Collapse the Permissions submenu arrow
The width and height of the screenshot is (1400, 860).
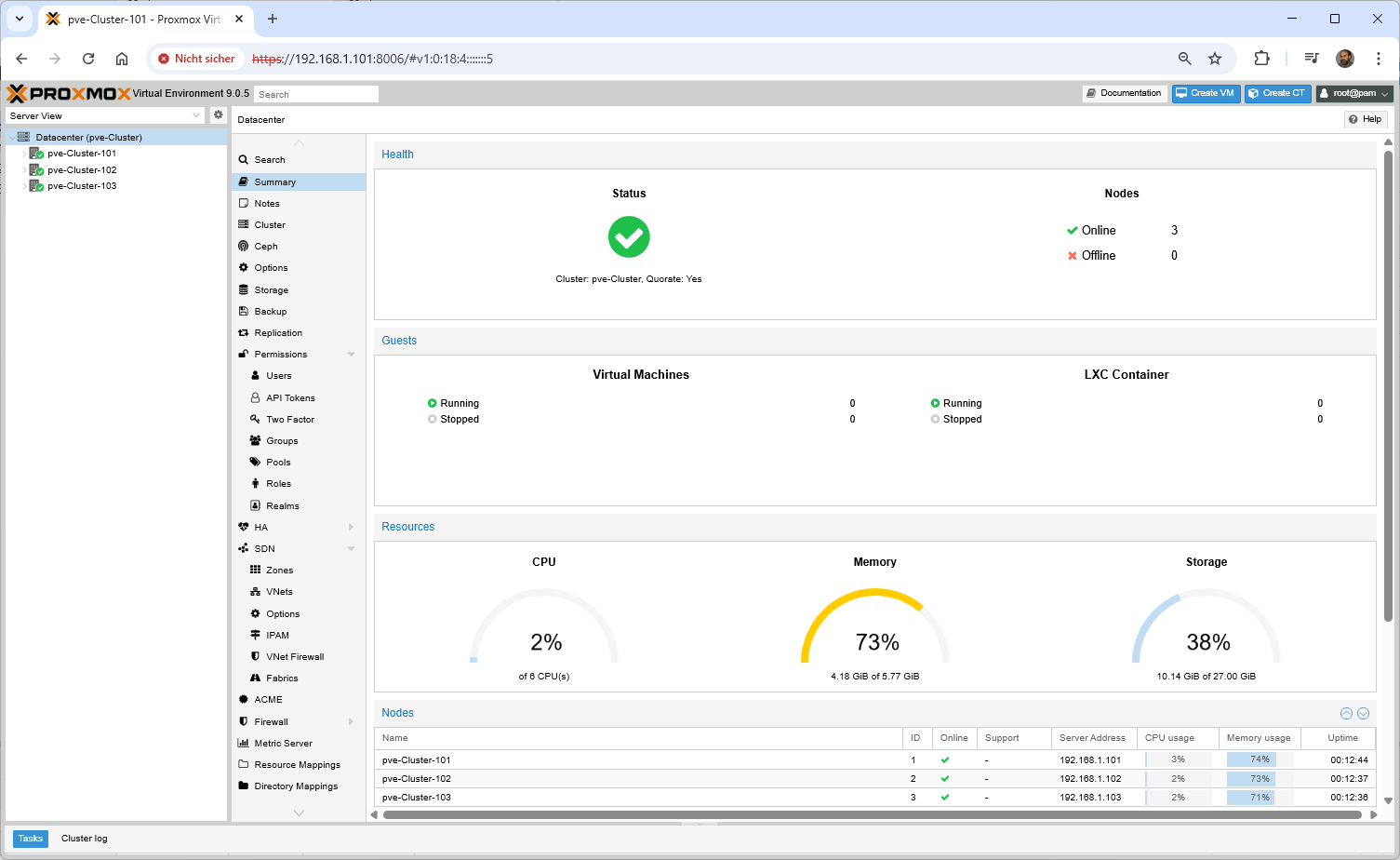click(351, 355)
